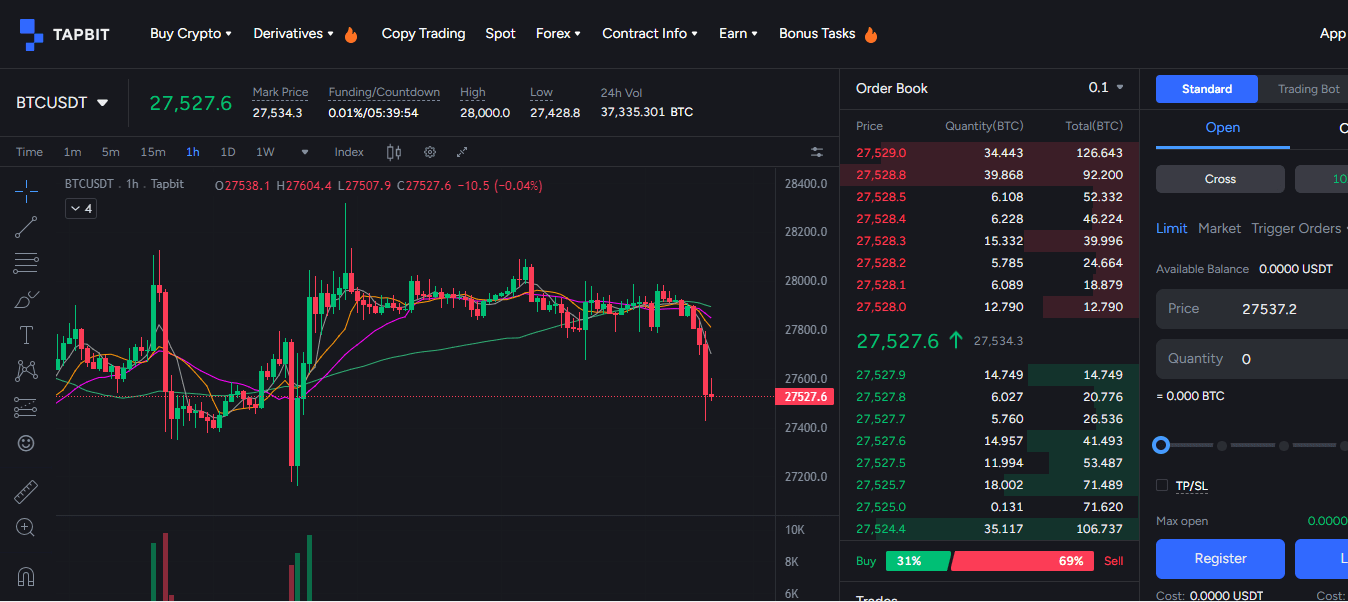The height and width of the screenshot is (602, 1348).
Task: Focus the Price input field
Action: click(x=1252, y=309)
